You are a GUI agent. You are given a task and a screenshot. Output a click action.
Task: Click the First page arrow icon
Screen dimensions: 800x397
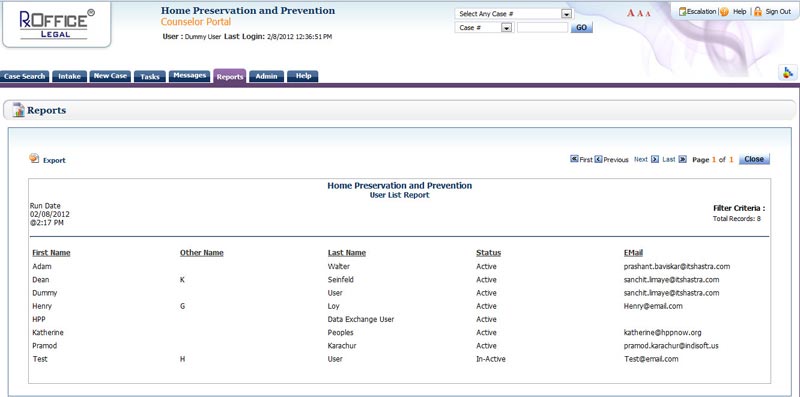(x=574, y=159)
